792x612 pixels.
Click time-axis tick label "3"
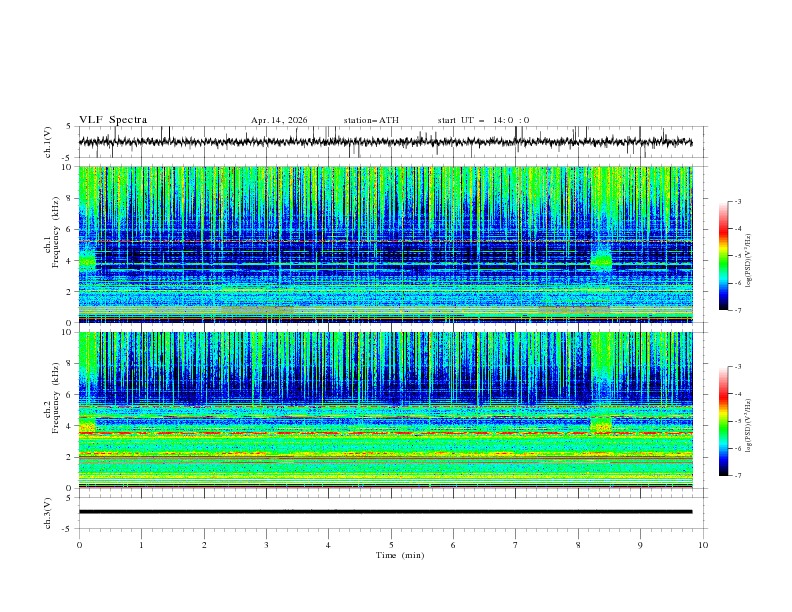(x=266, y=545)
